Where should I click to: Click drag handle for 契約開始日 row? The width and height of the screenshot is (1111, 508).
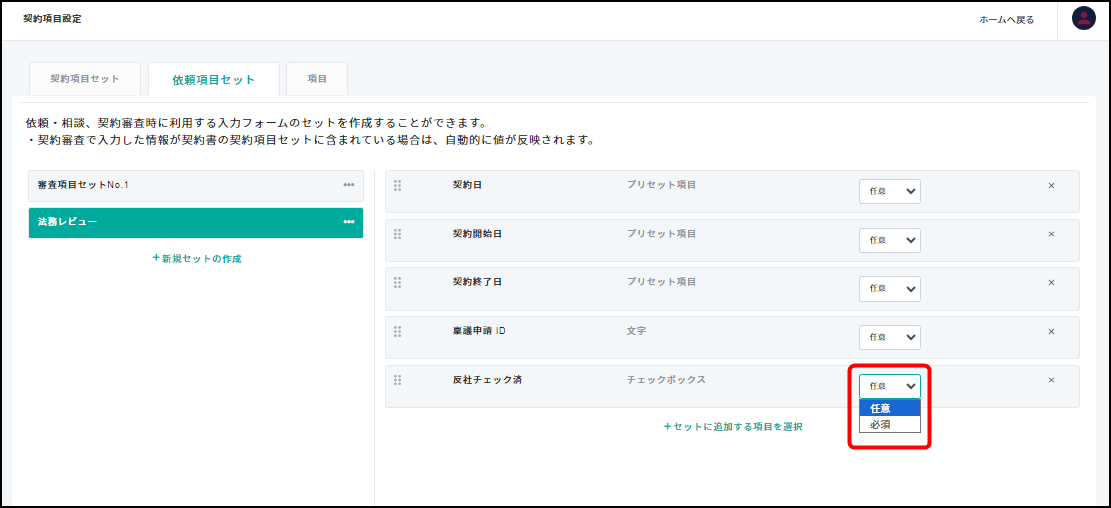click(x=397, y=234)
